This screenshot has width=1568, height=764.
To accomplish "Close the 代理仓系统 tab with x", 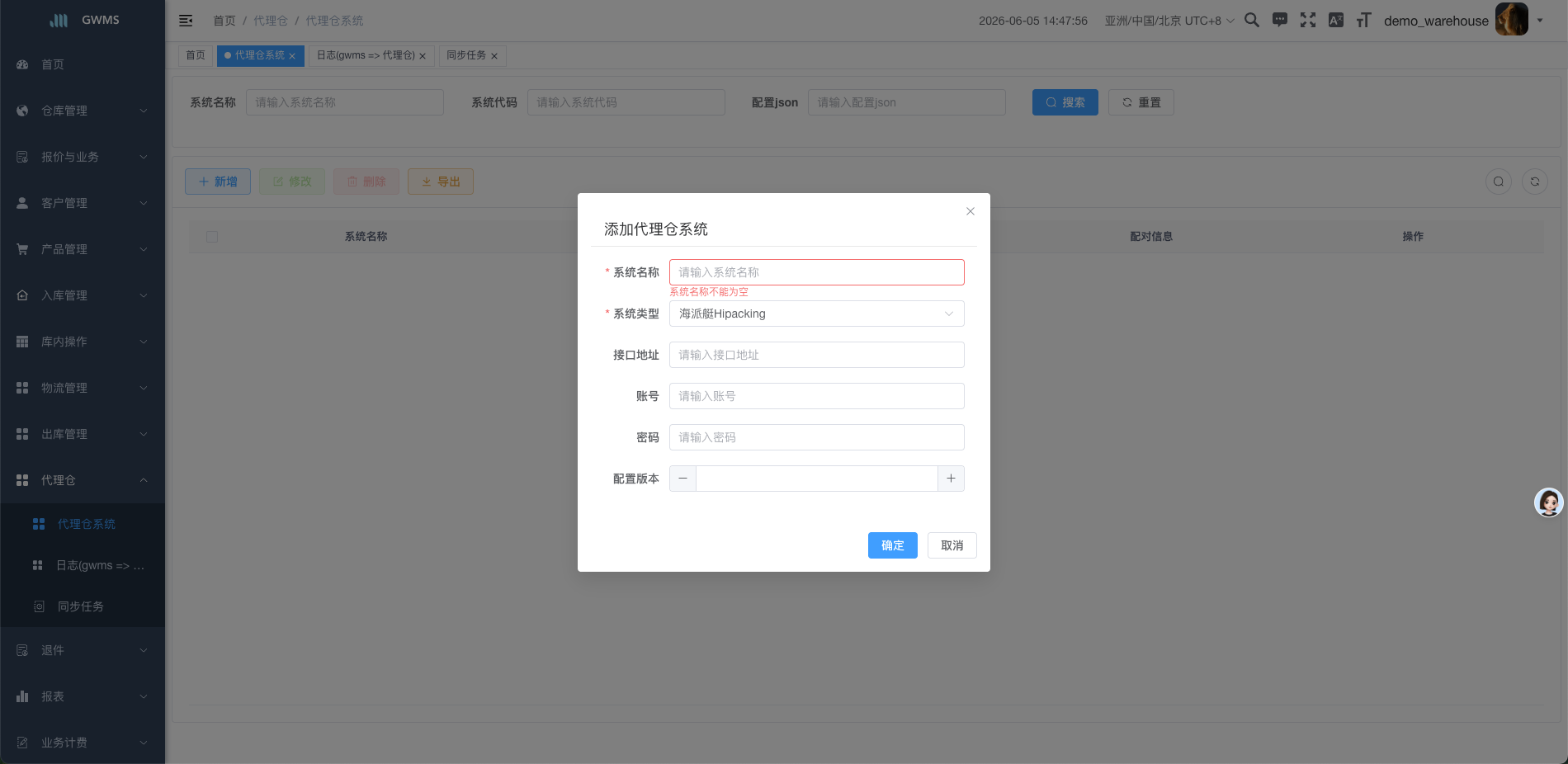I will (x=292, y=56).
